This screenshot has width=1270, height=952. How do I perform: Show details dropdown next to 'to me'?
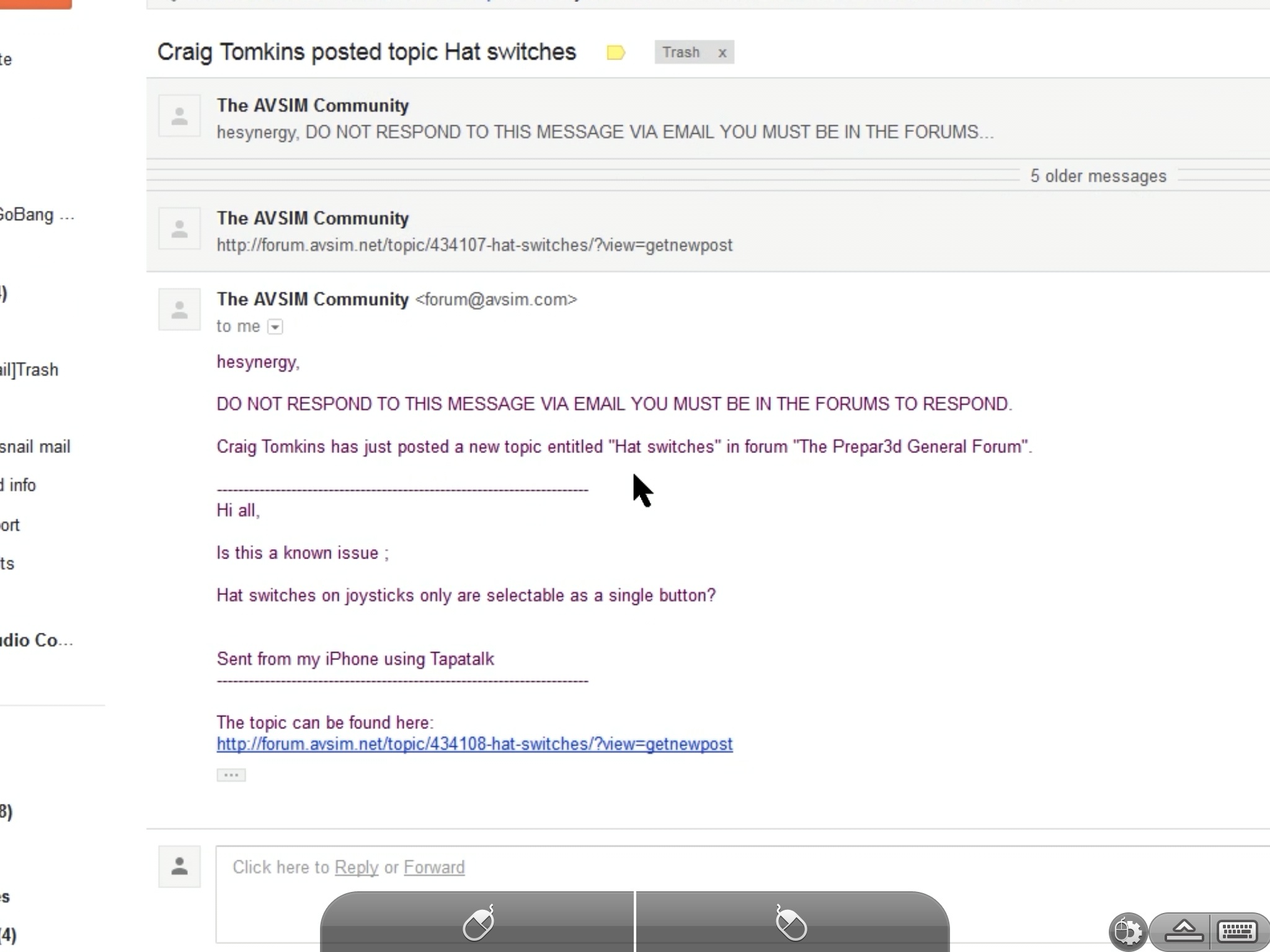[275, 327]
